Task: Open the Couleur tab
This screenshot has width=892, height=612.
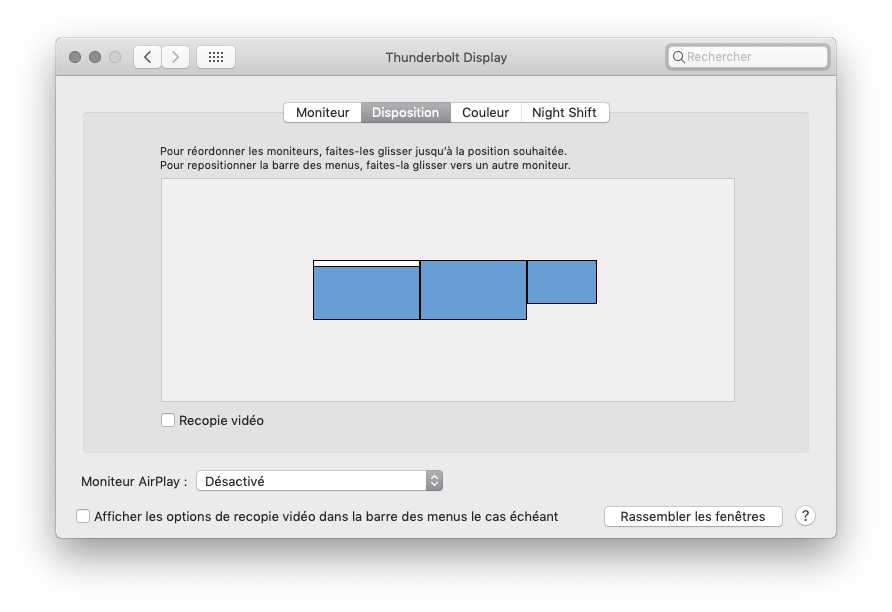Action: (485, 113)
